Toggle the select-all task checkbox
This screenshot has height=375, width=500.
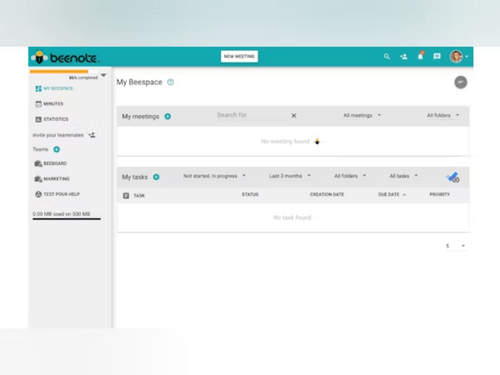pyautogui.click(x=126, y=196)
